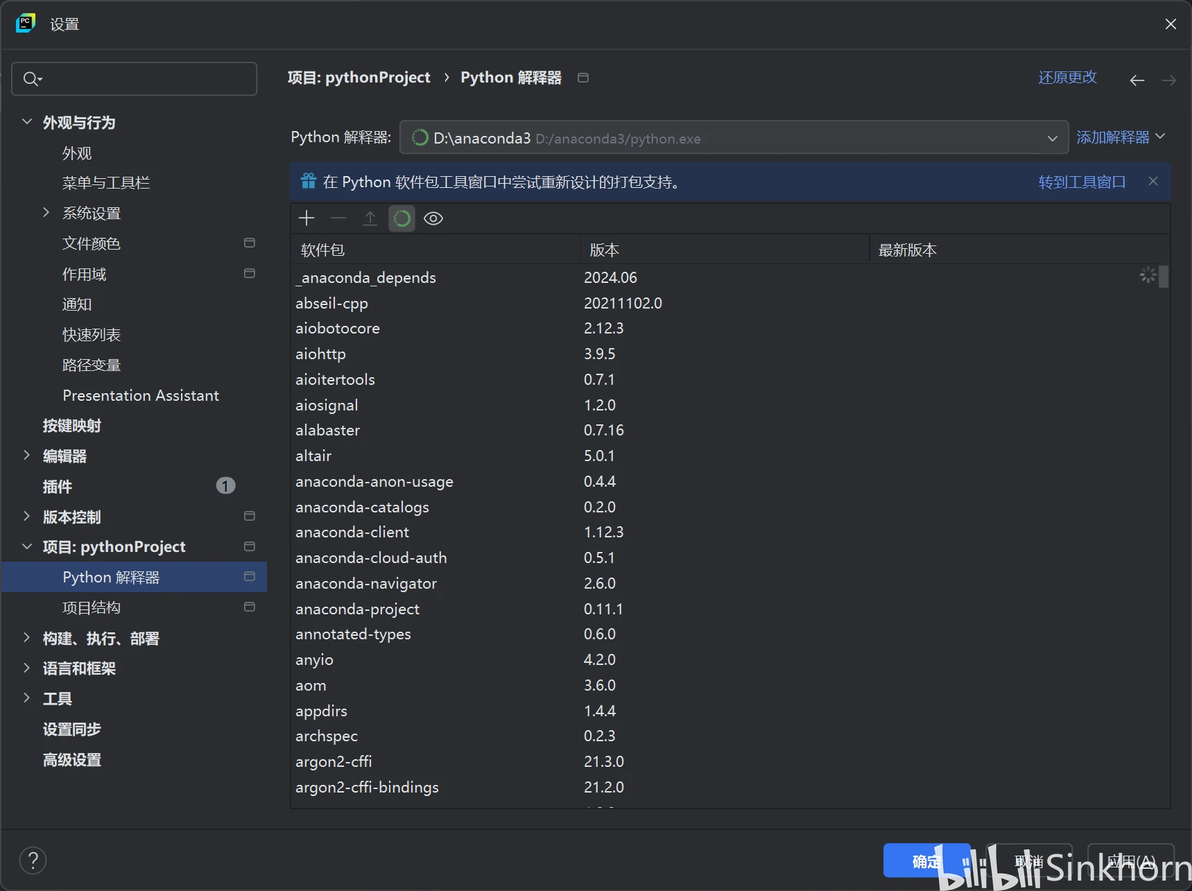Select 外观 in the settings tree
This screenshot has width=1192, height=891.
click(x=77, y=153)
